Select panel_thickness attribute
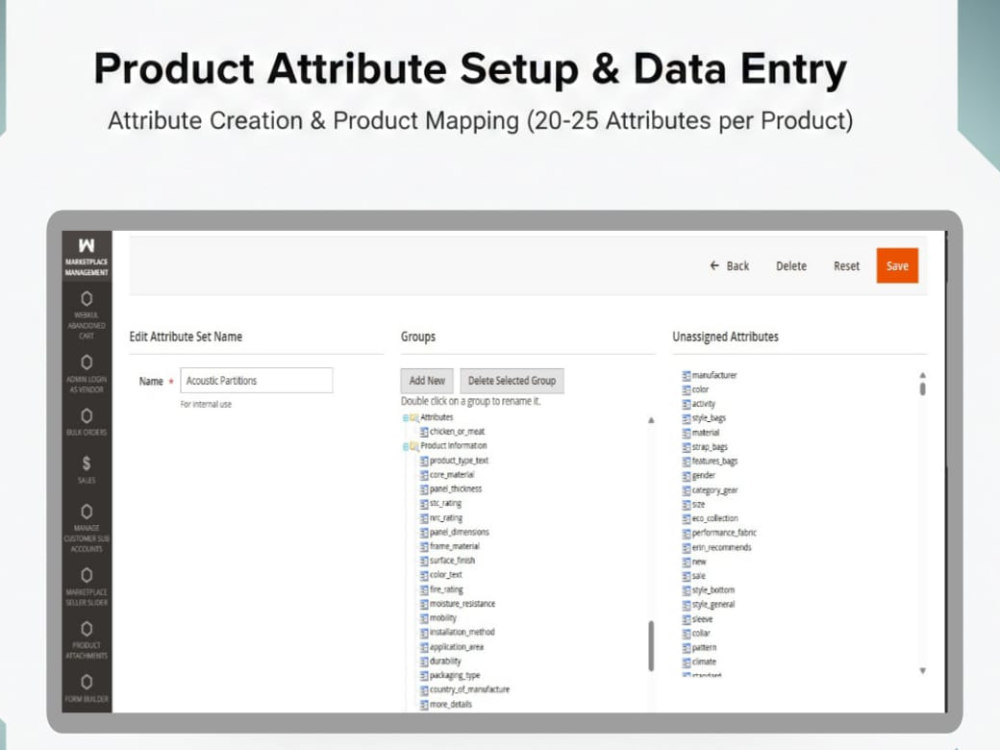This screenshot has width=1000, height=750. [451, 489]
